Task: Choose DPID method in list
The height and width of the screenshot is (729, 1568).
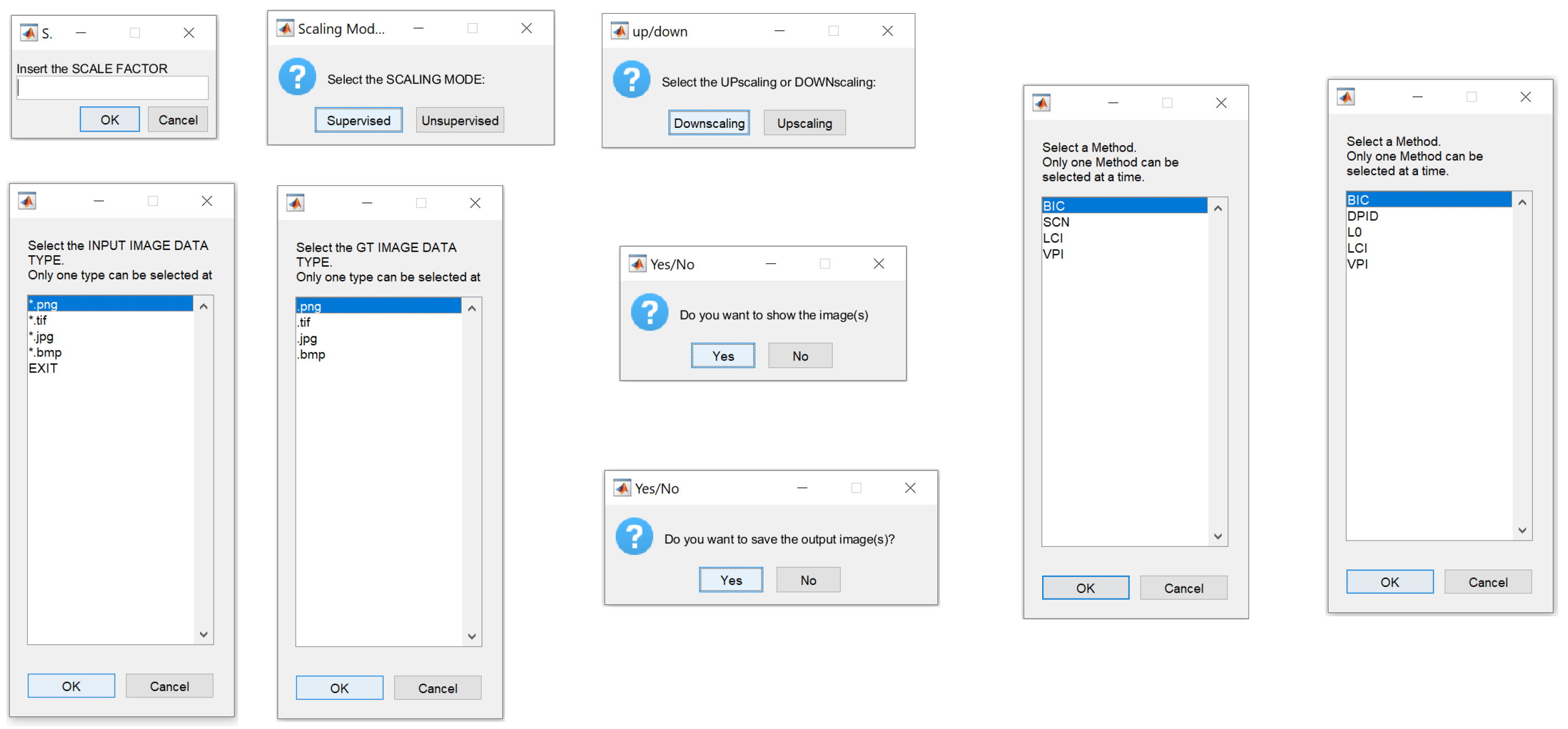Action: (x=1362, y=216)
